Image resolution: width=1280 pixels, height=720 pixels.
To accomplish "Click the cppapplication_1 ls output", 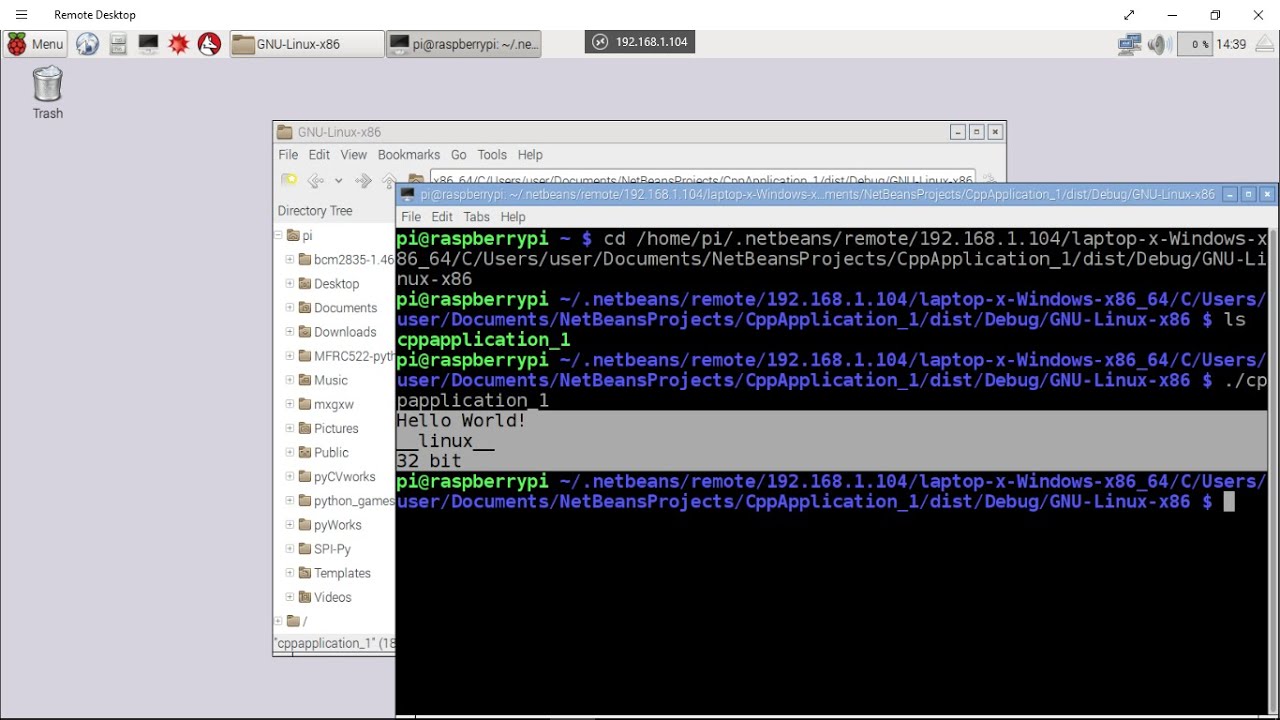I will (483, 340).
